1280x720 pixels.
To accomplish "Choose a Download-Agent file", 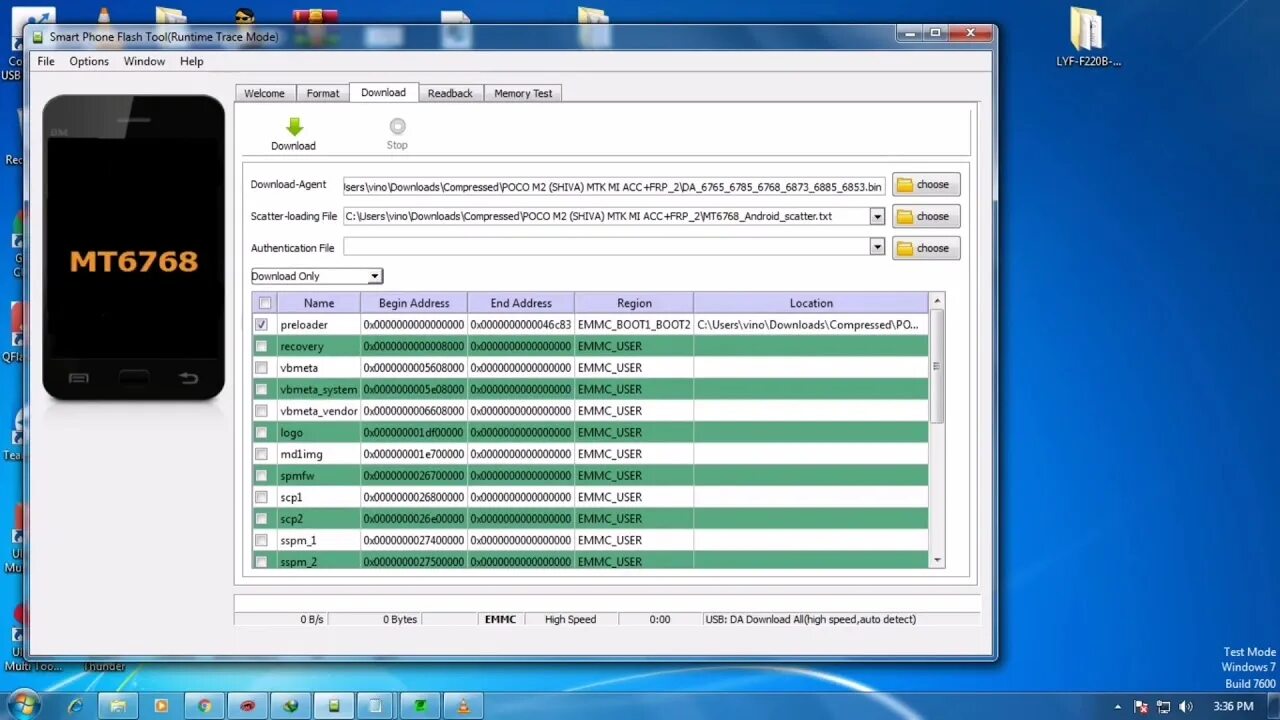I will tap(926, 185).
